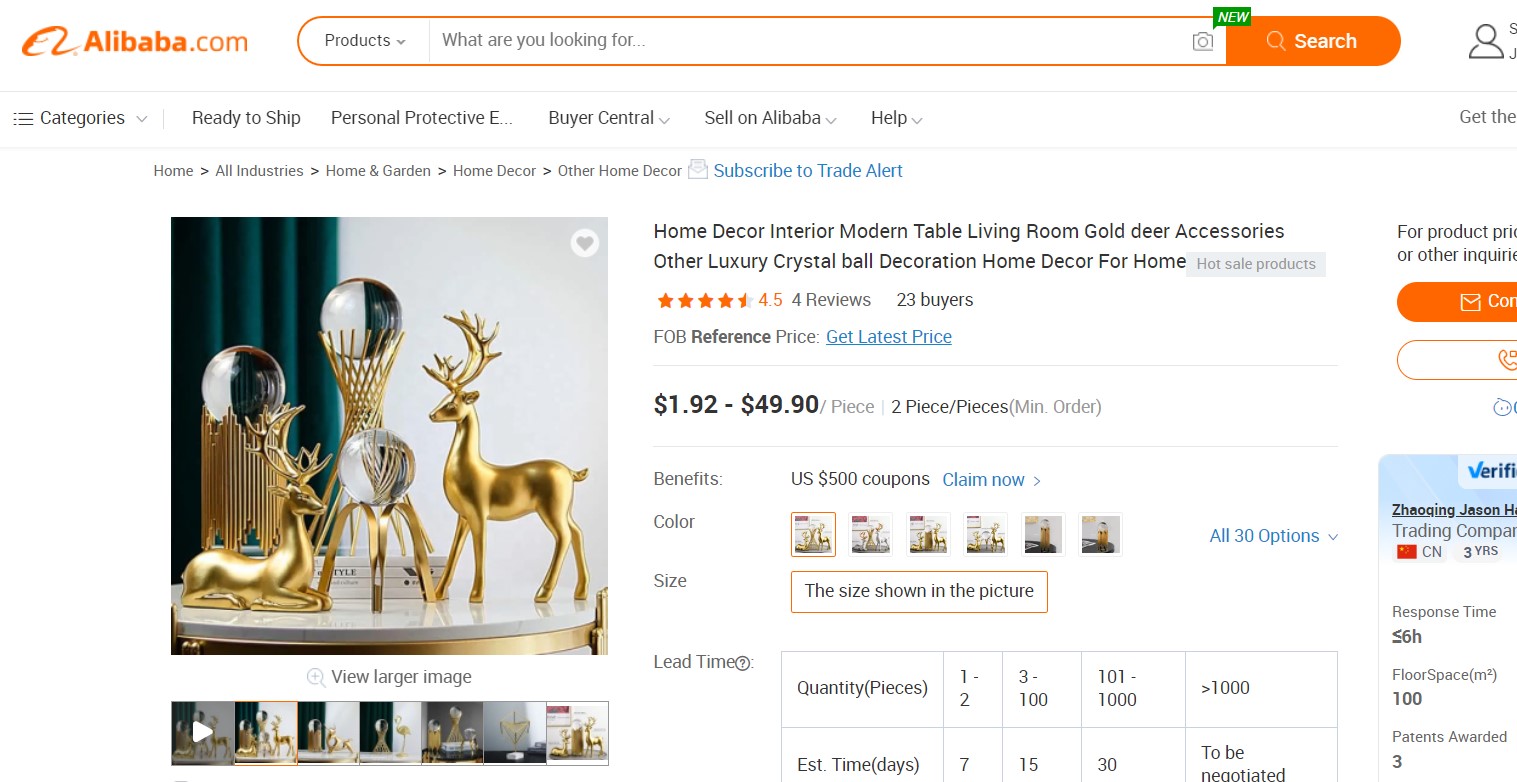
Task: Click the camera icon to search by image
Action: click(x=1202, y=40)
